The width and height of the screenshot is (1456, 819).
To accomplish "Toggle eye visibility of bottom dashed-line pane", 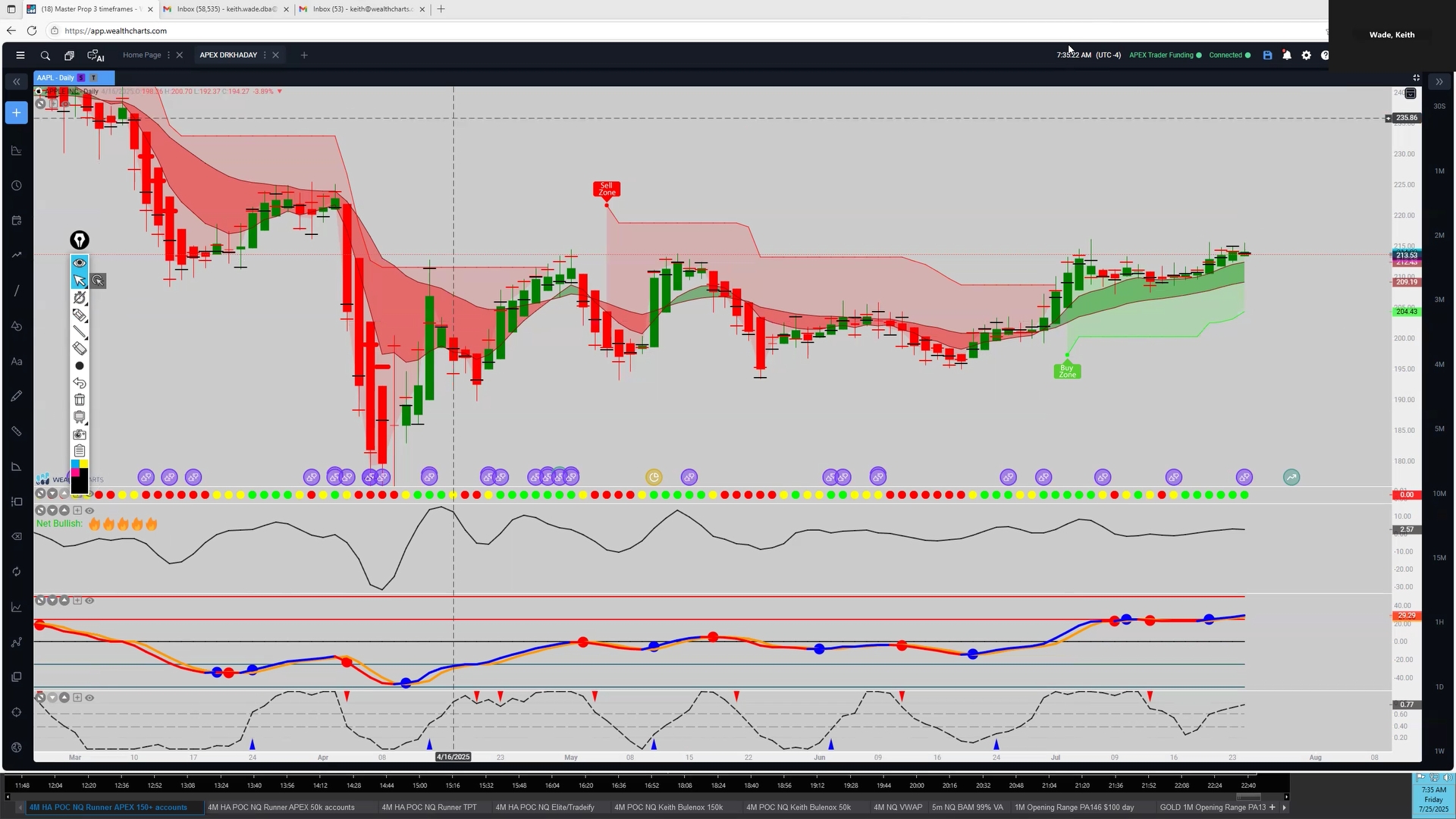I will [89, 698].
